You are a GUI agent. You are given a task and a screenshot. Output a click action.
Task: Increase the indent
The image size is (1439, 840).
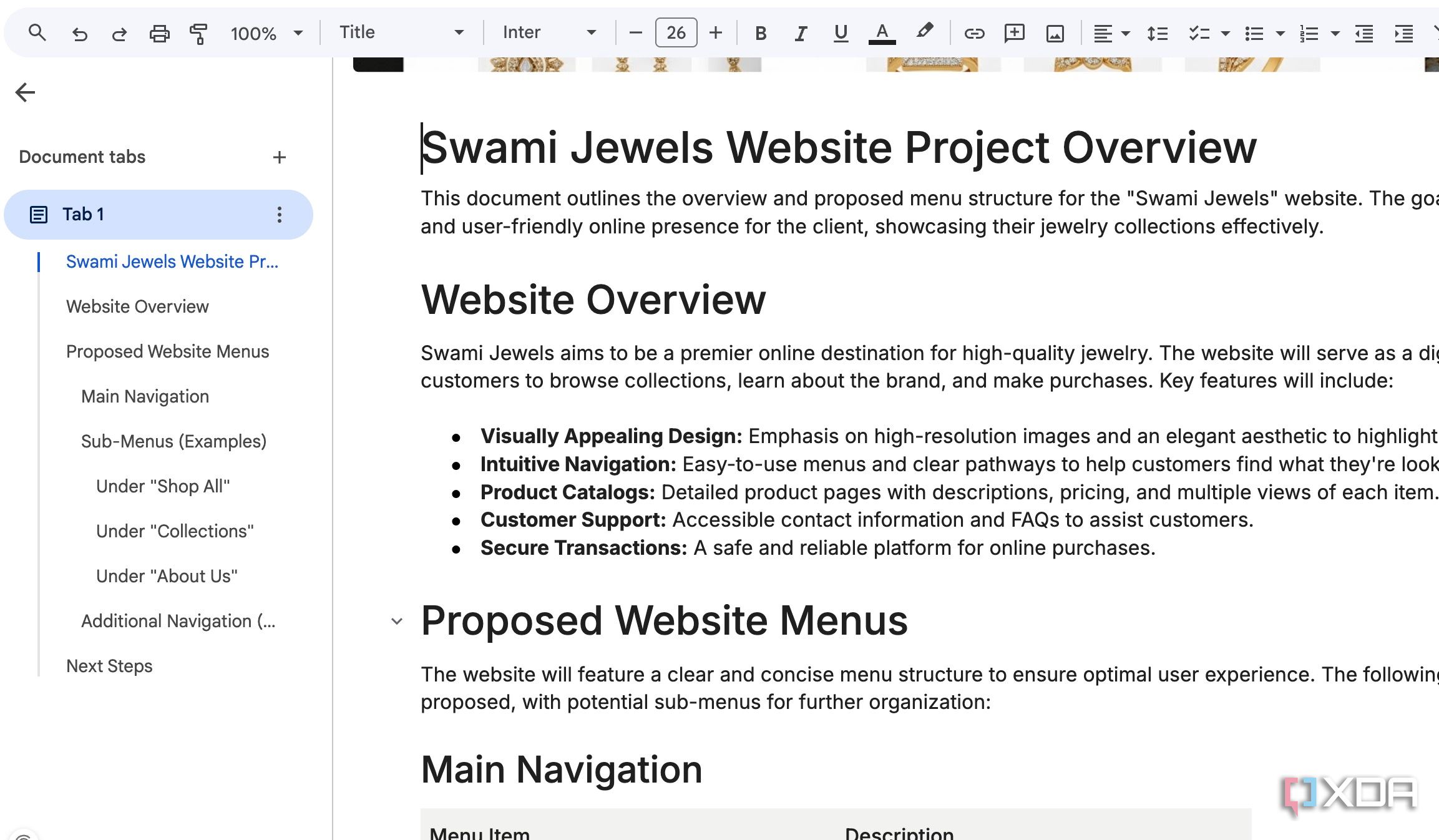coord(1403,33)
